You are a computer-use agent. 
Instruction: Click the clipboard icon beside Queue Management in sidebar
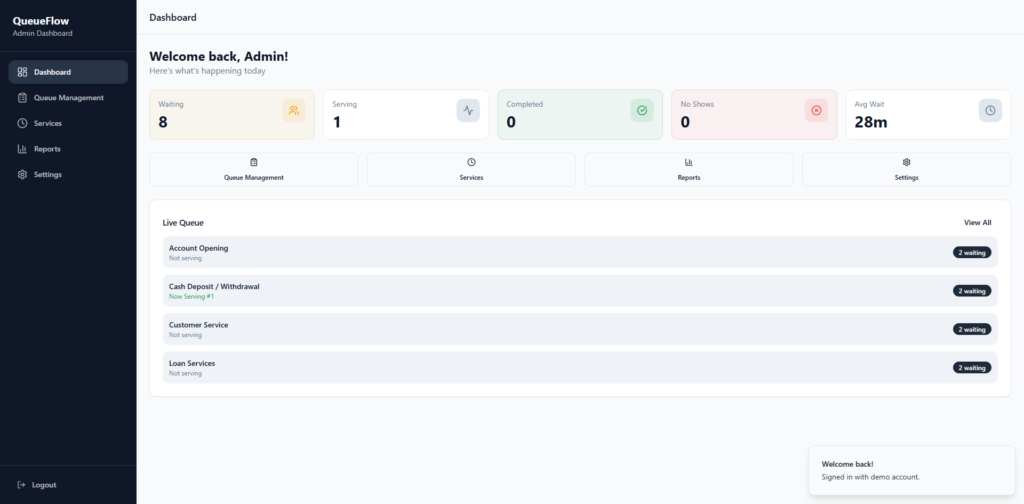[x=22, y=98]
